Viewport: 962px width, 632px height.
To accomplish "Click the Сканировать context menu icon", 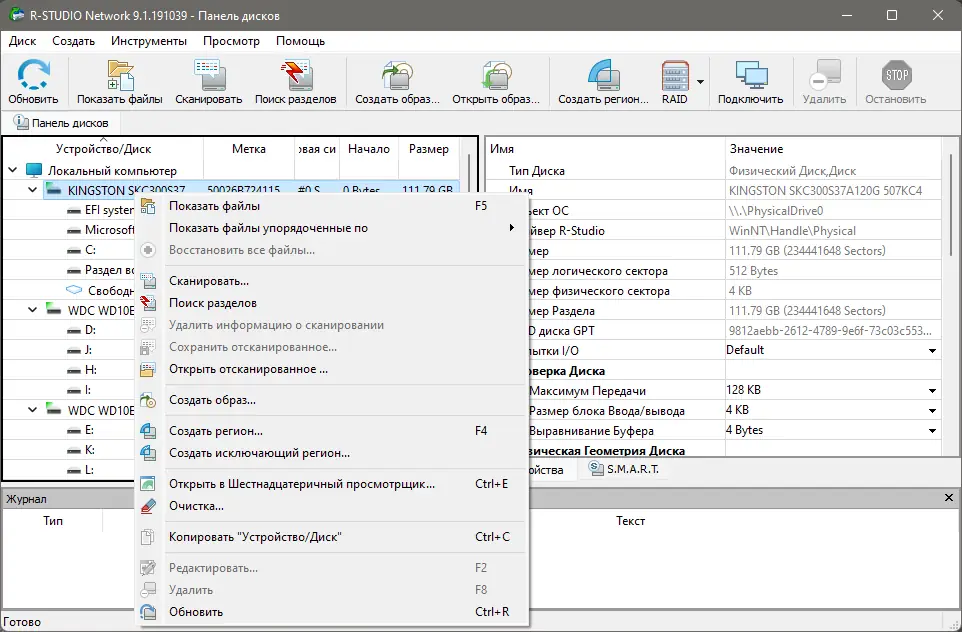I will [148, 281].
